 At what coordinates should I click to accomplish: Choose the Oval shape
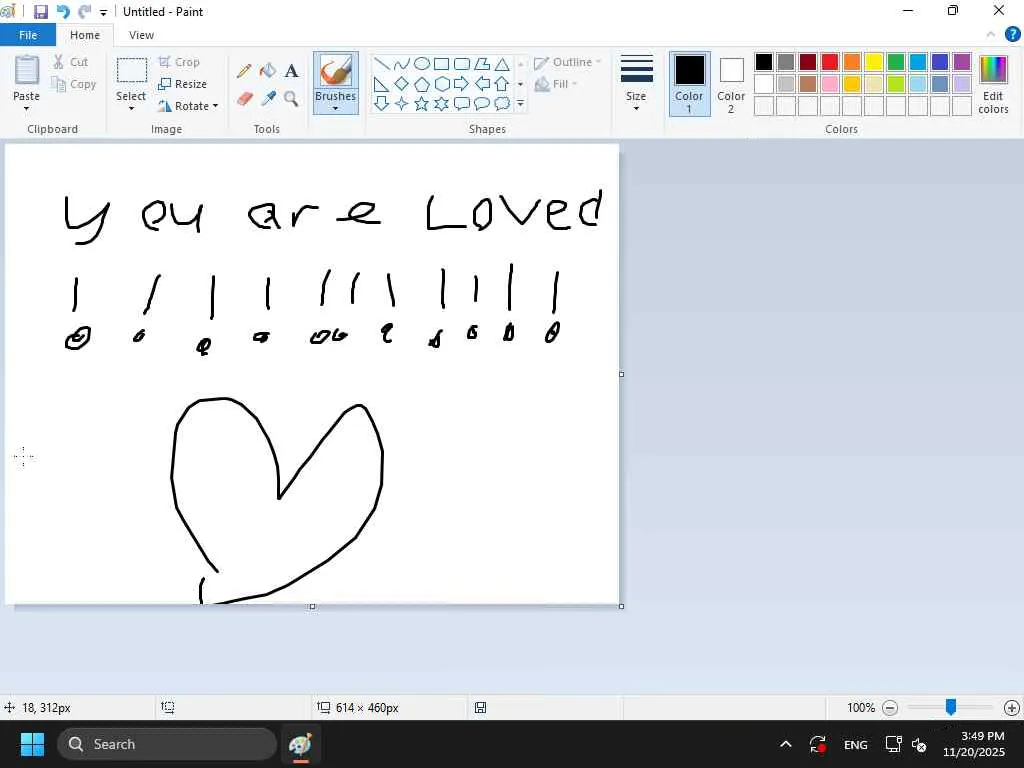coord(422,64)
